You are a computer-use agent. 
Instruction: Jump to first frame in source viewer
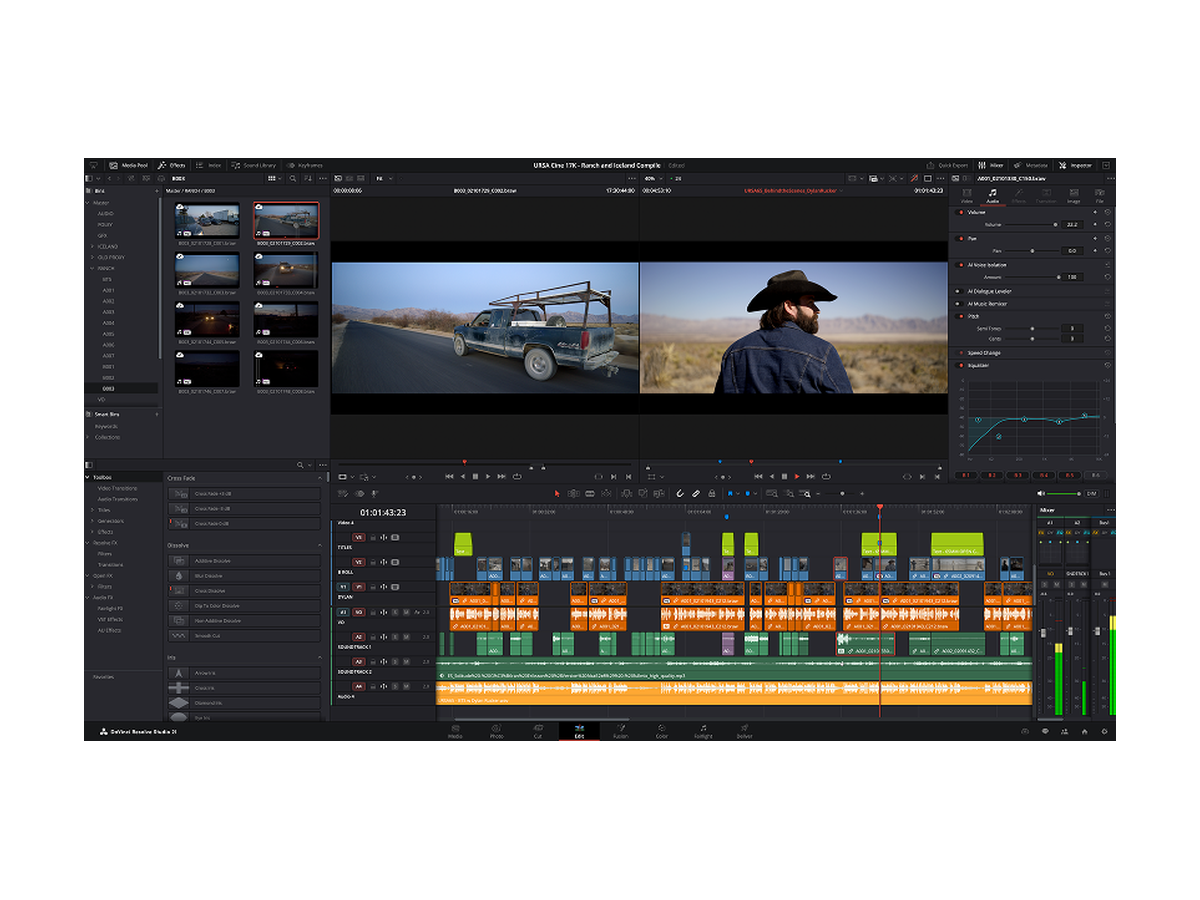point(449,475)
